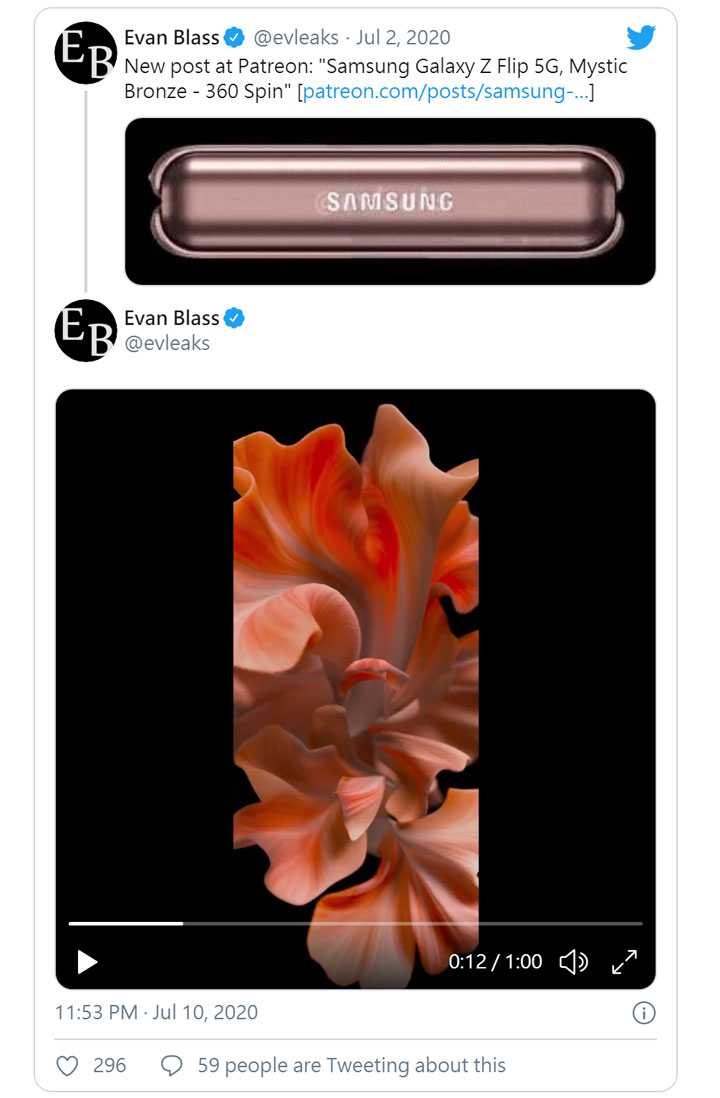Open Evan Blass avatar in second tweet
This screenshot has width=720, height=1098.
click(85, 331)
